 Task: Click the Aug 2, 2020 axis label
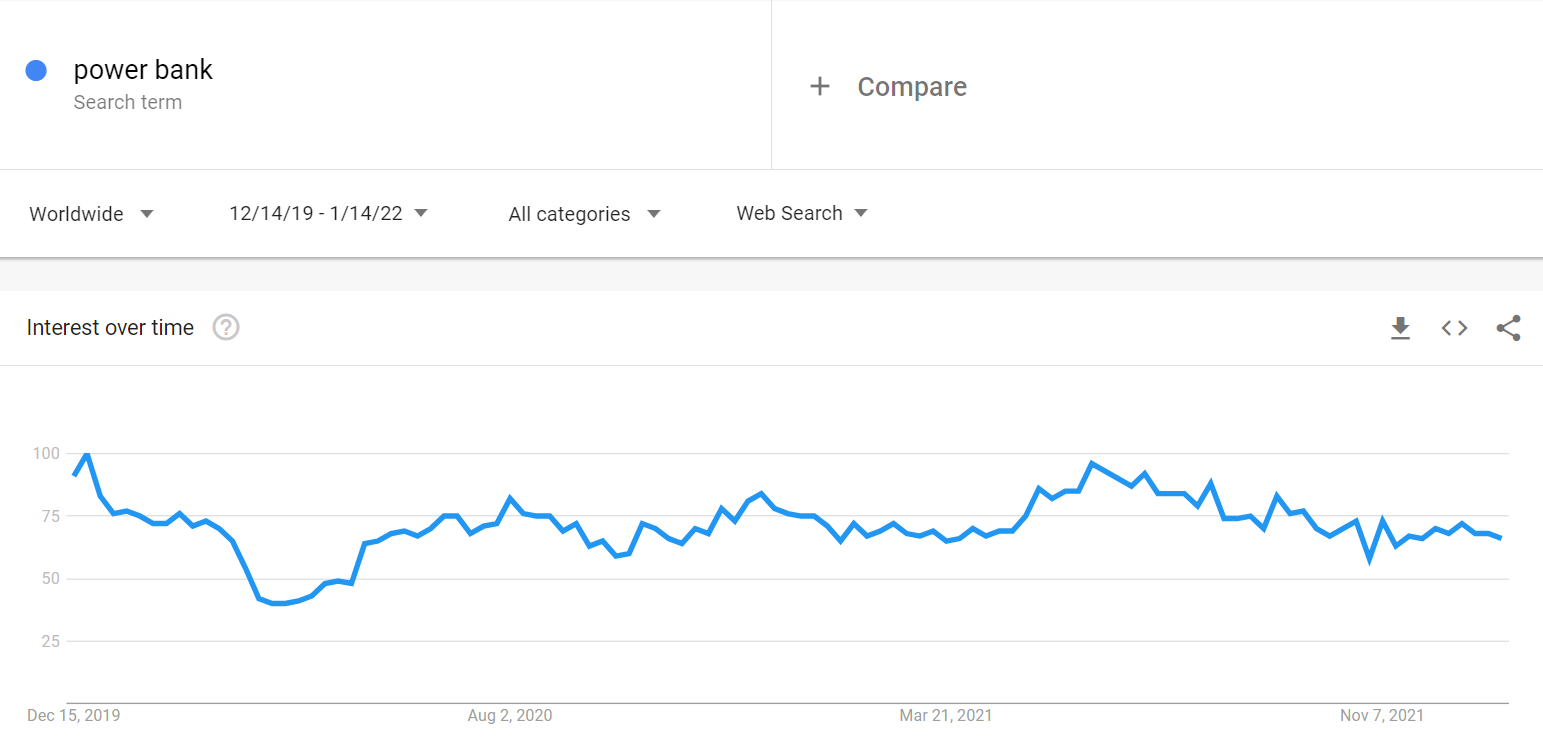pos(510,715)
